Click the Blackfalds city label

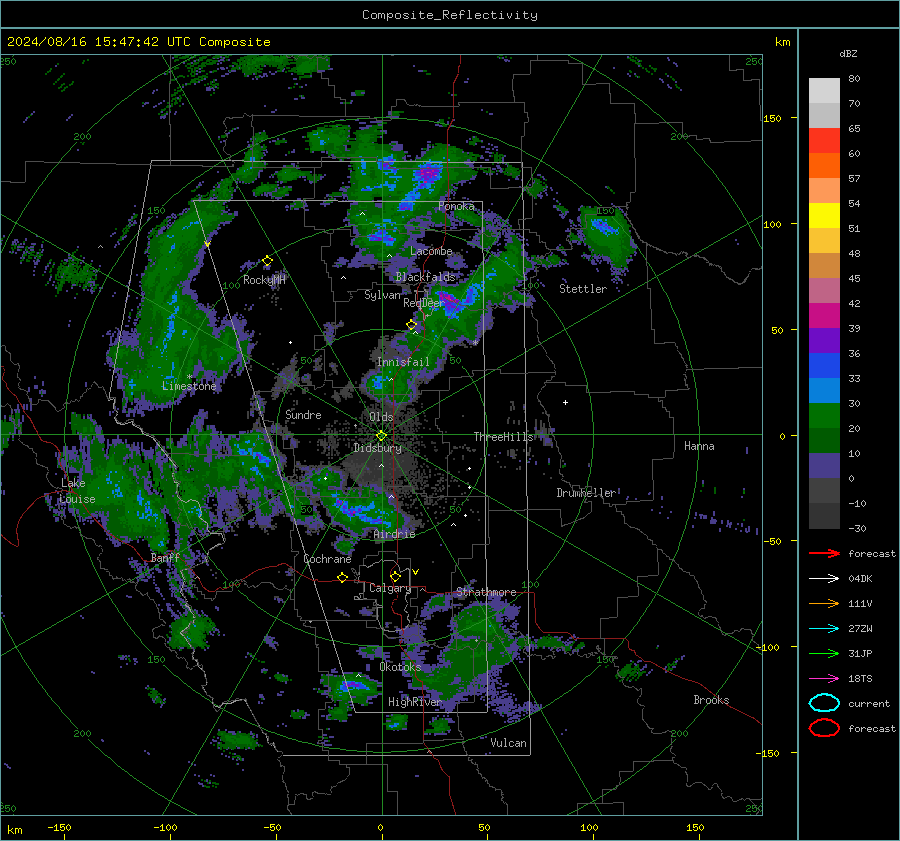click(425, 277)
